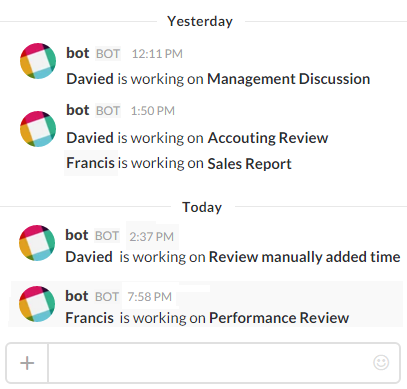Click the Today date divider

click(202, 207)
